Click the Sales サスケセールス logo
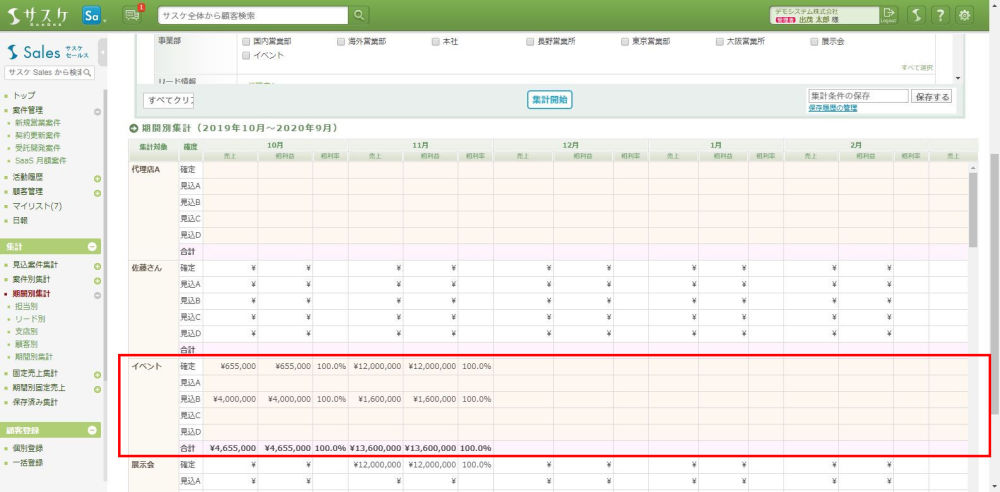 (x=48, y=52)
